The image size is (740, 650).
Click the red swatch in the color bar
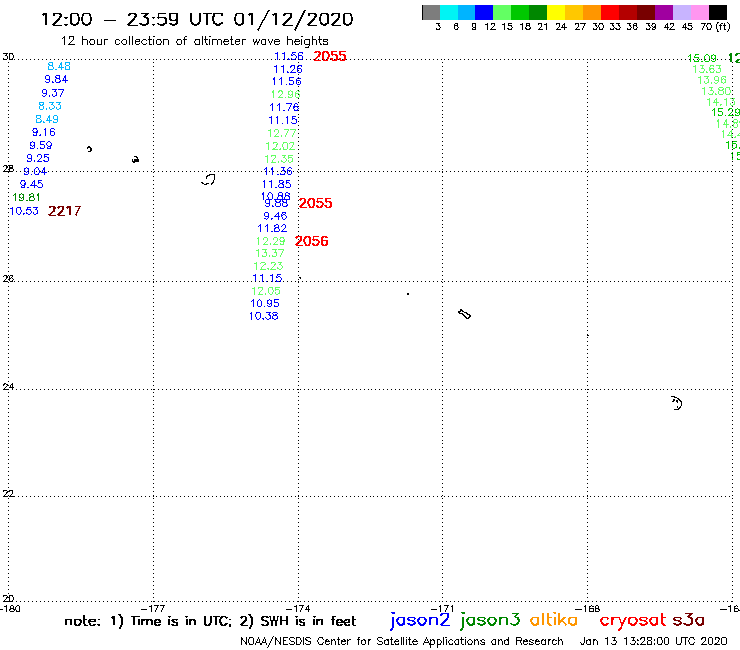(x=609, y=12)
